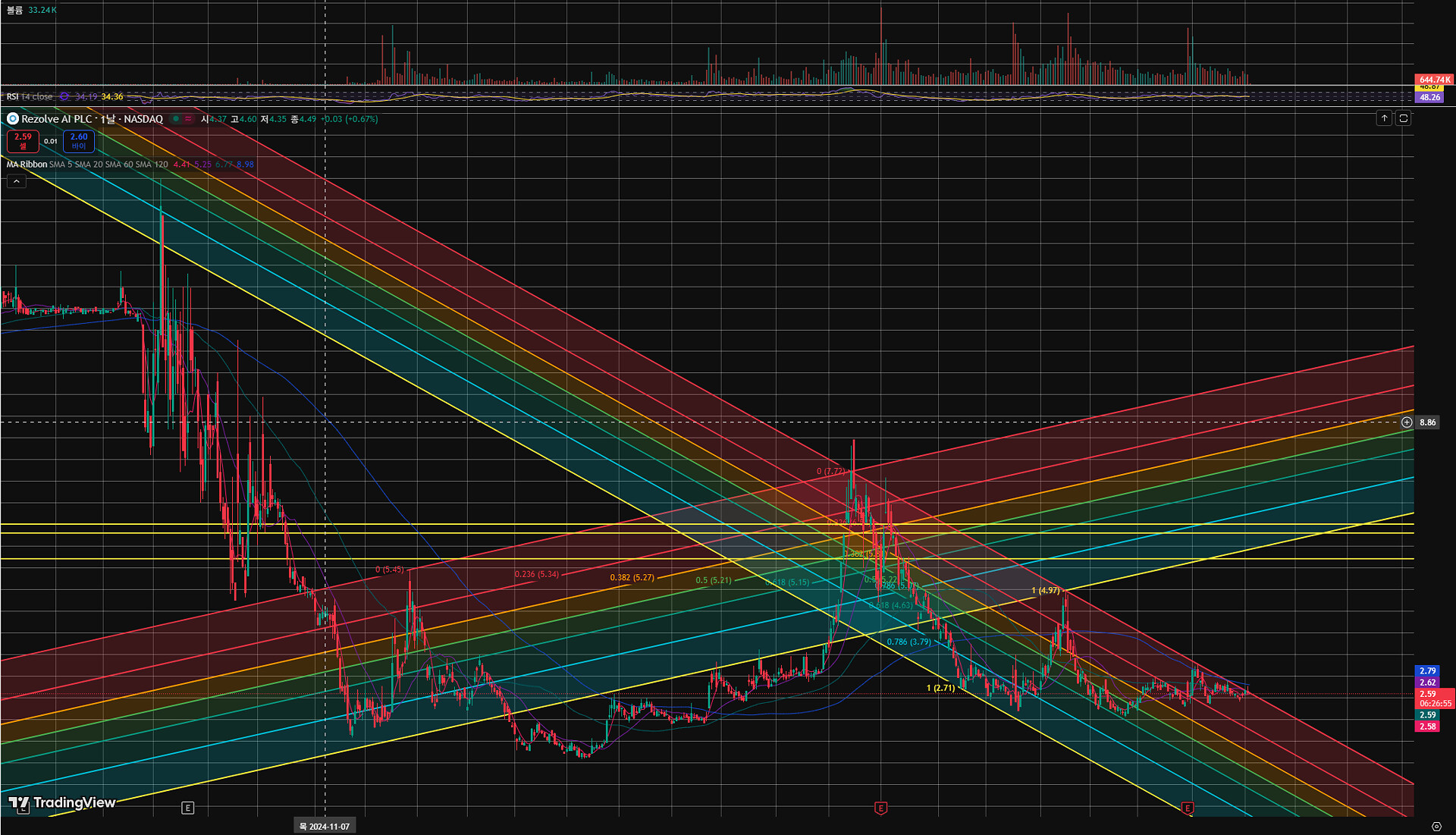This screenshot has height=835, width=1456.
Task: Select the Fibonacci label 1 (2.71)
Action: click(x=940, y=689)
